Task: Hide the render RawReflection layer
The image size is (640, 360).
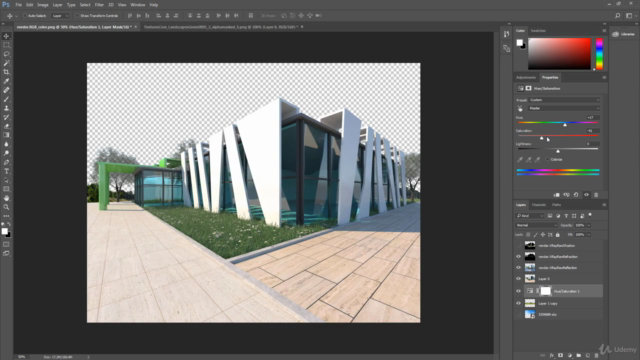Action: click(x=519, y=268)
